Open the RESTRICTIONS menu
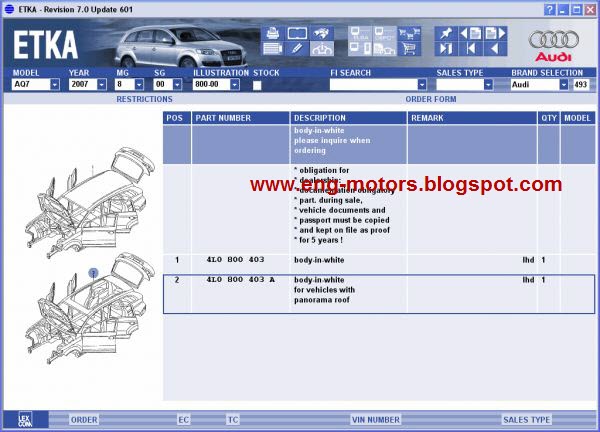Screen dimensions: 600x432 click(144, 99)
